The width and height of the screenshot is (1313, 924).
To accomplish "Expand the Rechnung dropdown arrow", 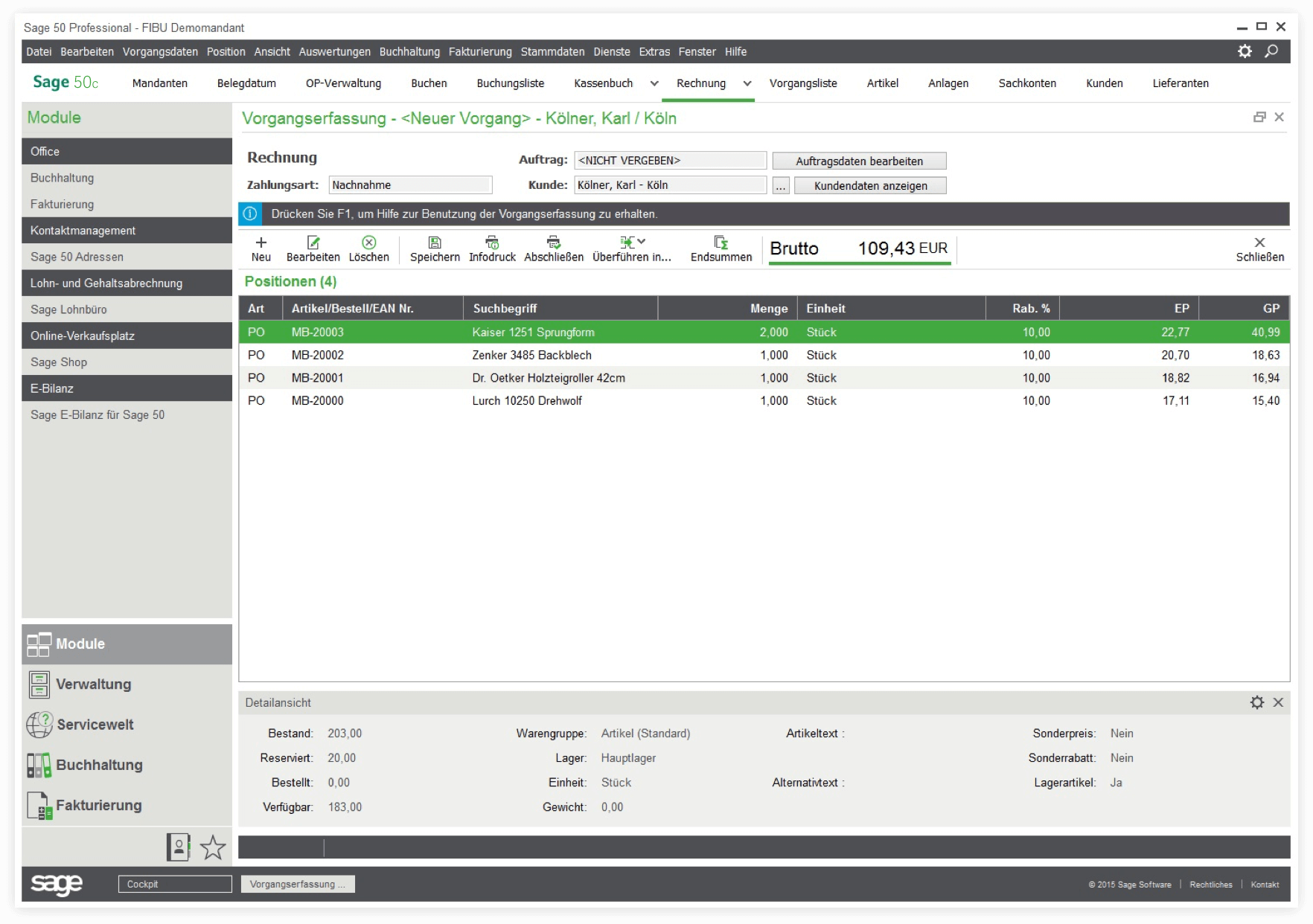I will (x=747, y=83).
